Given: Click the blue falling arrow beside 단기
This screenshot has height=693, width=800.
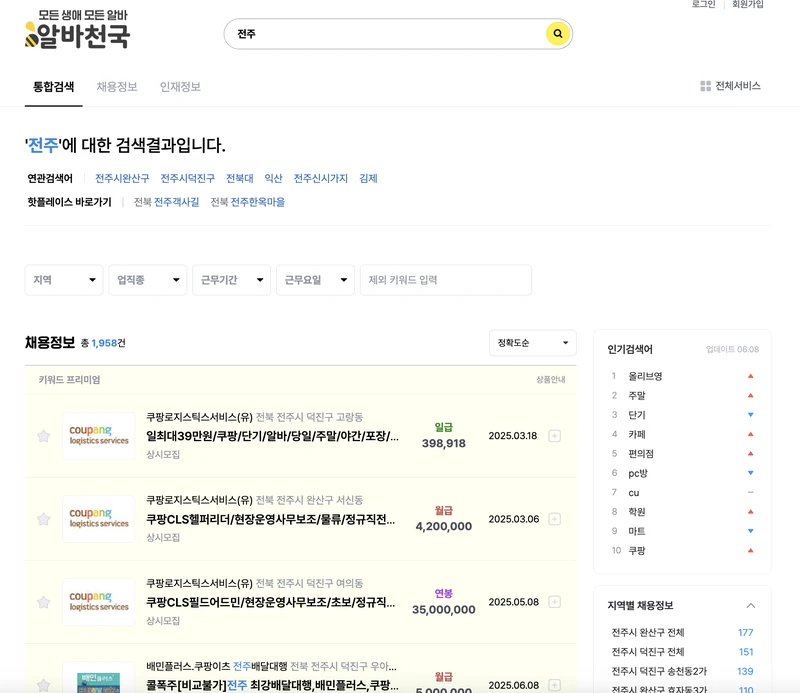Looking at the screenshot, I should pyautogui.click(x=750, y=414).
